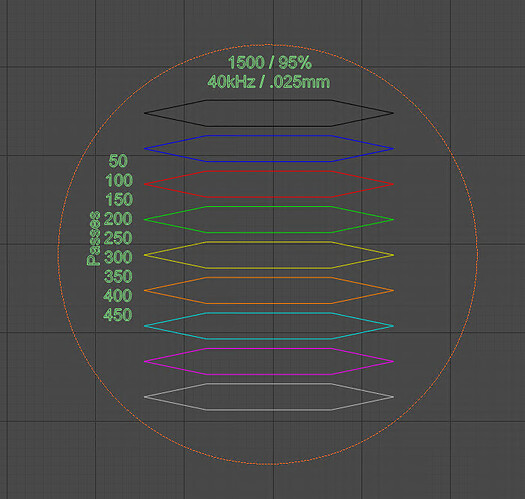Click the '40kHz / .025mm' text label
This screenshot has height=499, width=525.
click(x=269, y=82)
